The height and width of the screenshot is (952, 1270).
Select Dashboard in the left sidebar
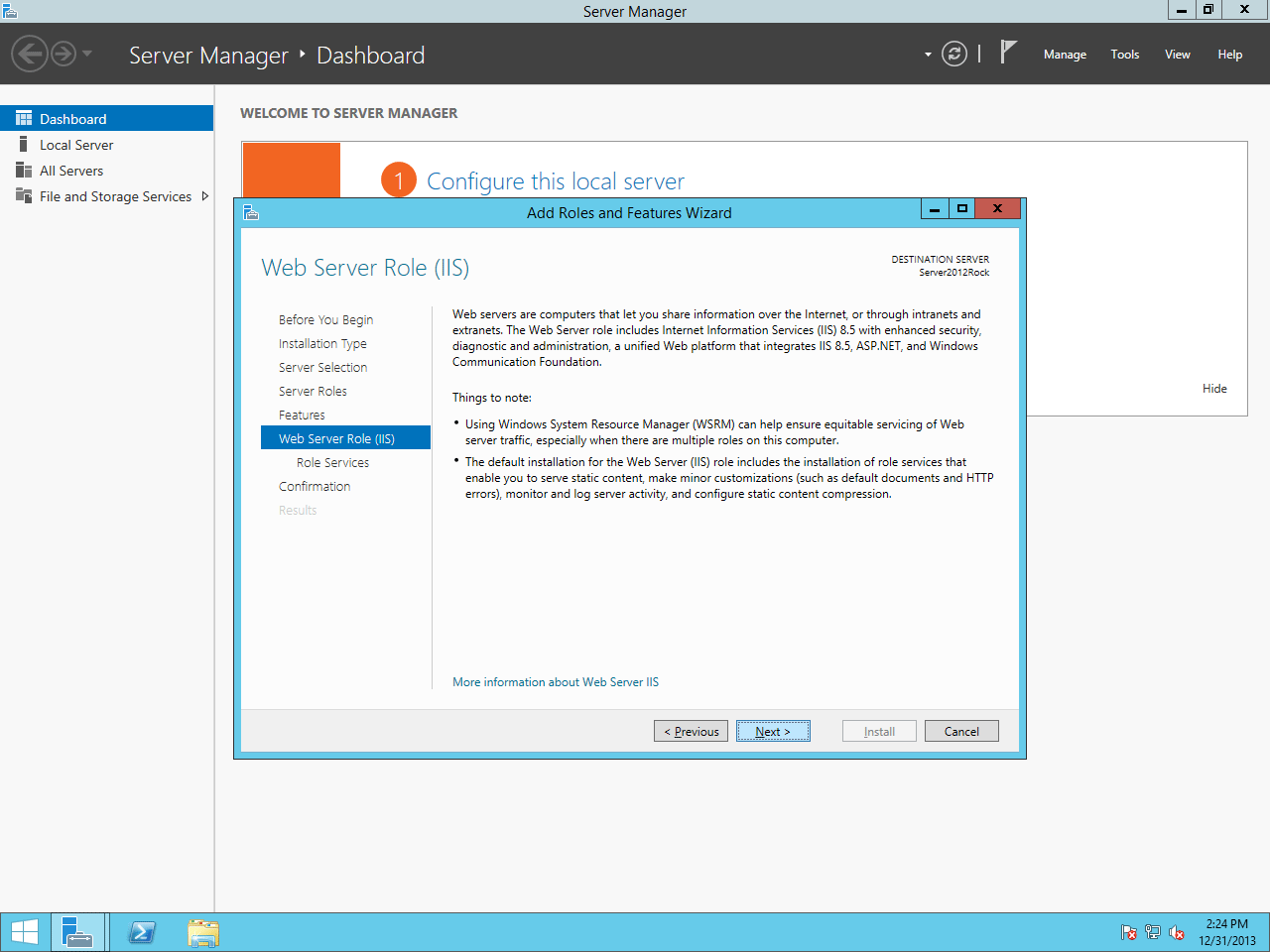click(x=106, y=118)
